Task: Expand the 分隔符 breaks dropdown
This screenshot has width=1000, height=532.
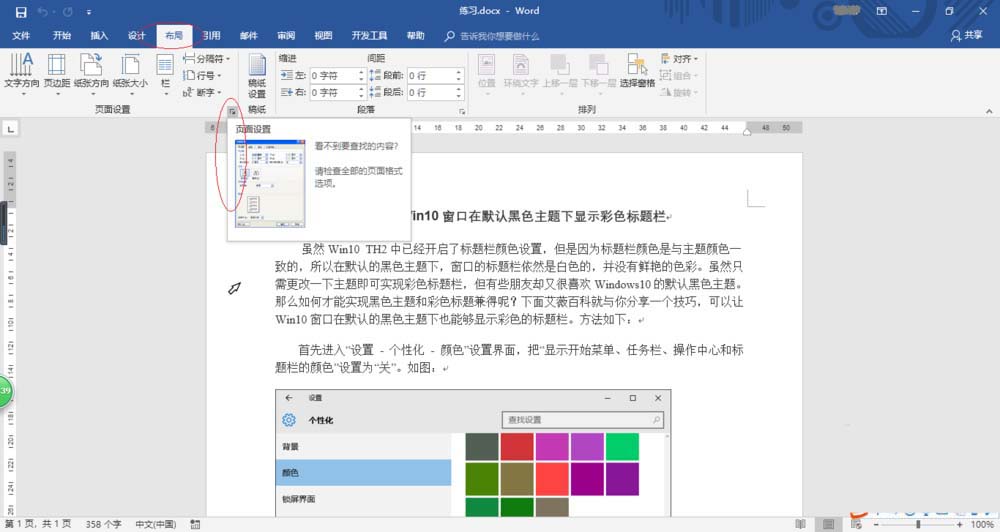Action: pyautogui.click(x=207, y=58)
